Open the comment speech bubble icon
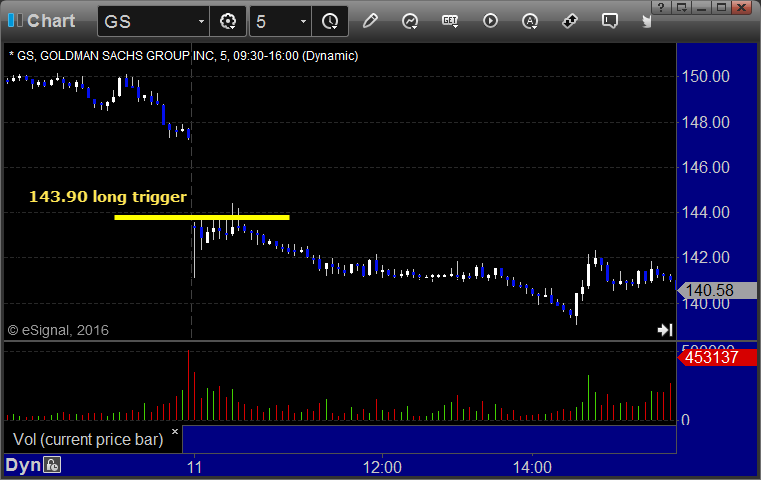The width and height of the screenshot is (761, 480). 610,21
